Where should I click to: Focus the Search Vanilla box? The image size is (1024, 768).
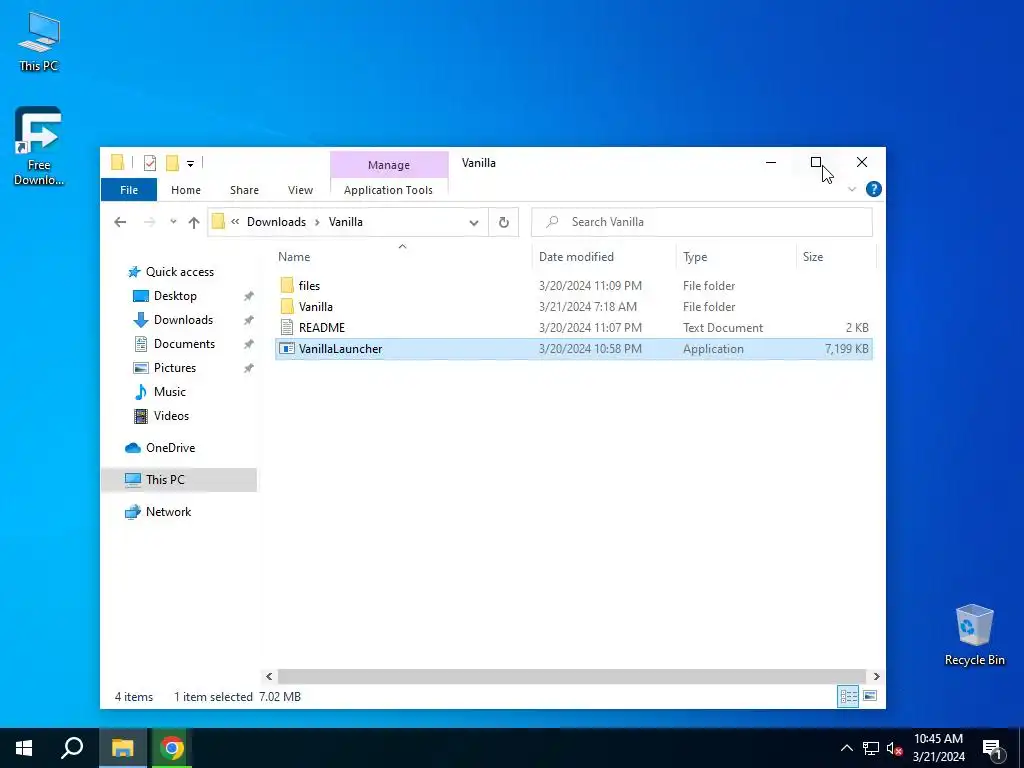[x=702, y=222]
